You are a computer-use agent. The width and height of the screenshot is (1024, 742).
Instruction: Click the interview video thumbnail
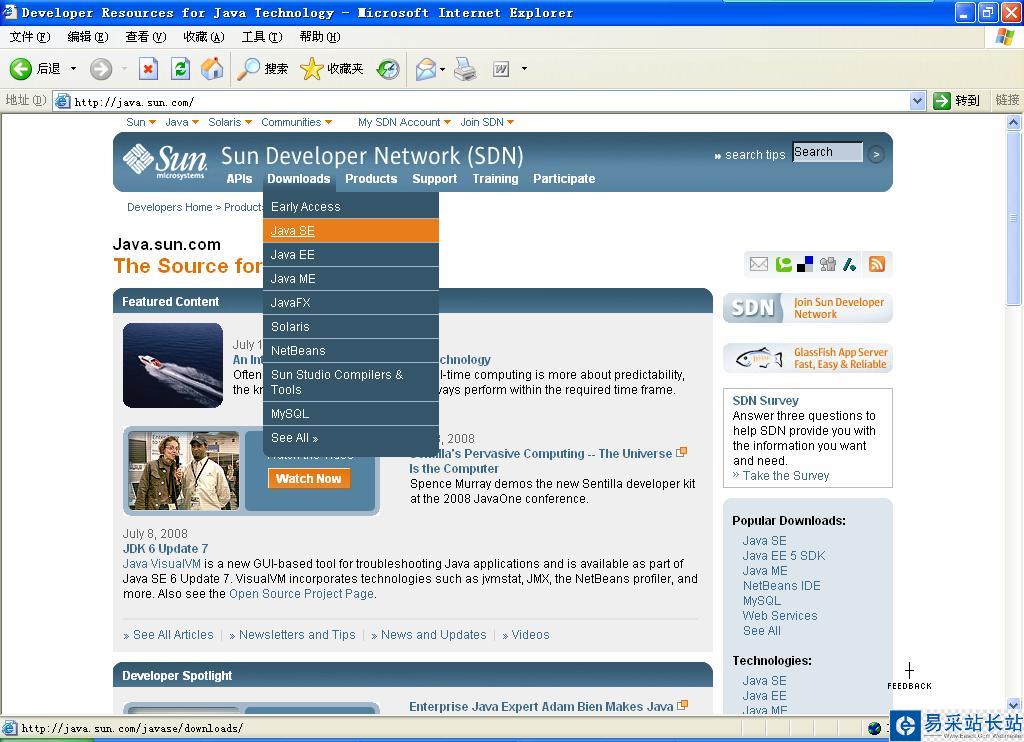tap(184, 470)
